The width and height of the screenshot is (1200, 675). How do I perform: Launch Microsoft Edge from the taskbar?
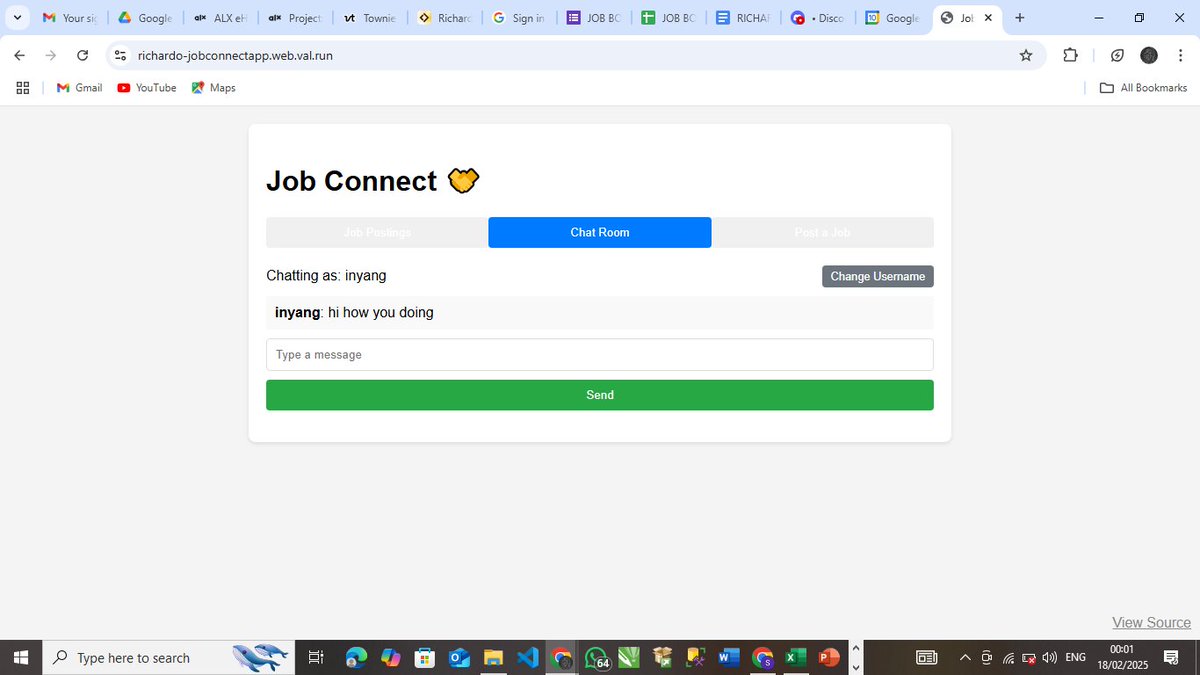[x=356, y=657]
